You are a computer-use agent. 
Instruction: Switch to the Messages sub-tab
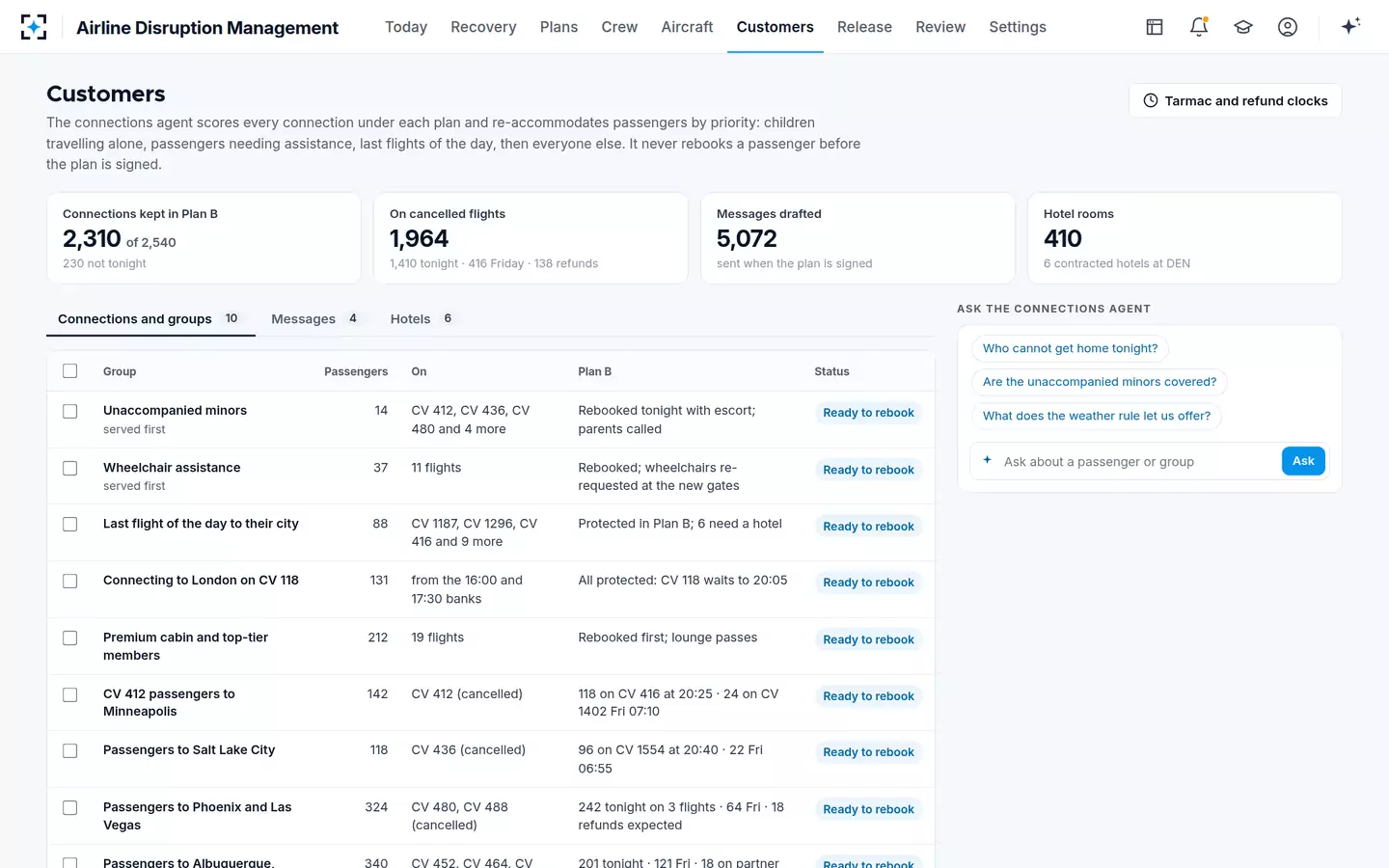(x=314, y=319)
